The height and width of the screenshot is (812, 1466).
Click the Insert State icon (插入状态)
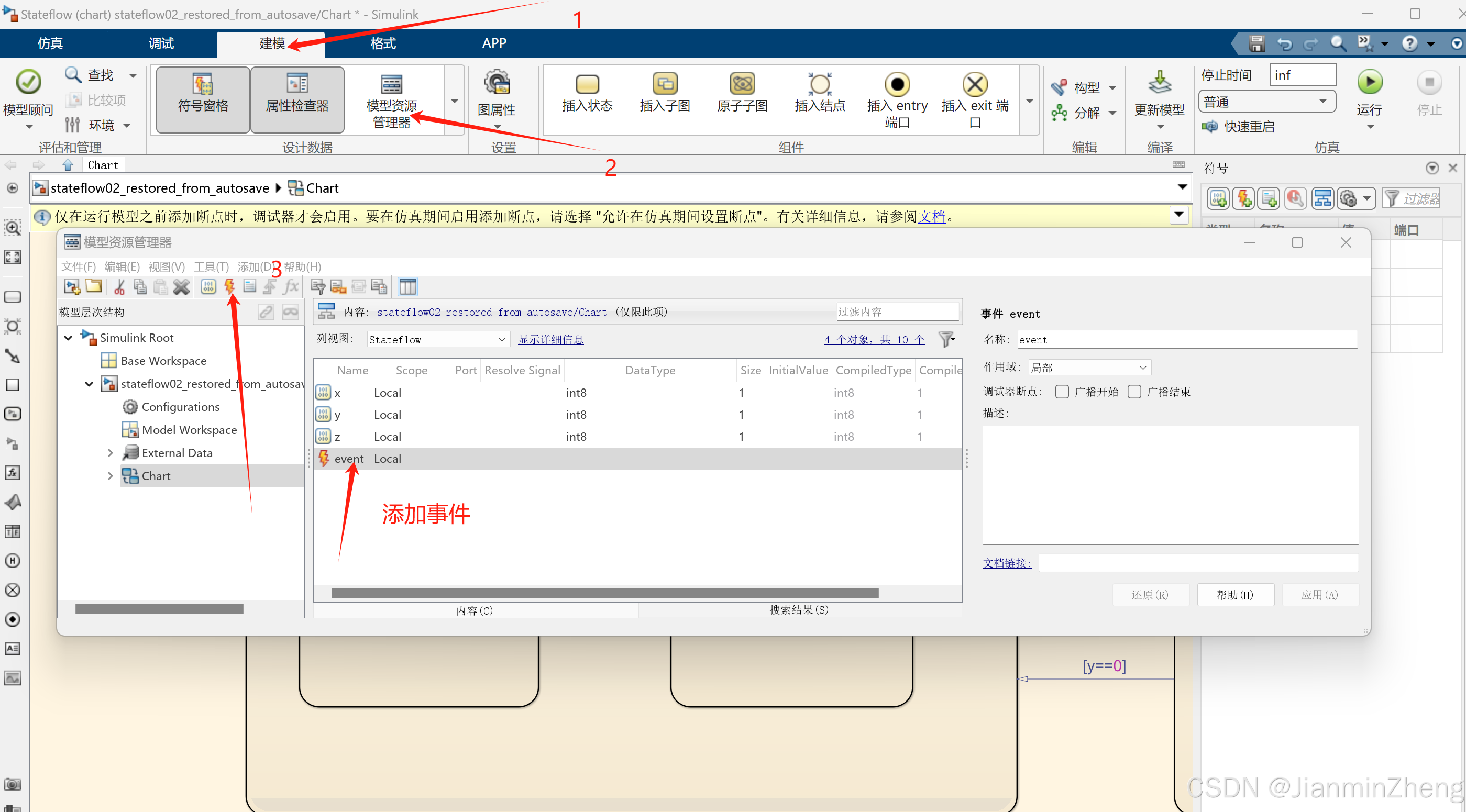[587, 85]
